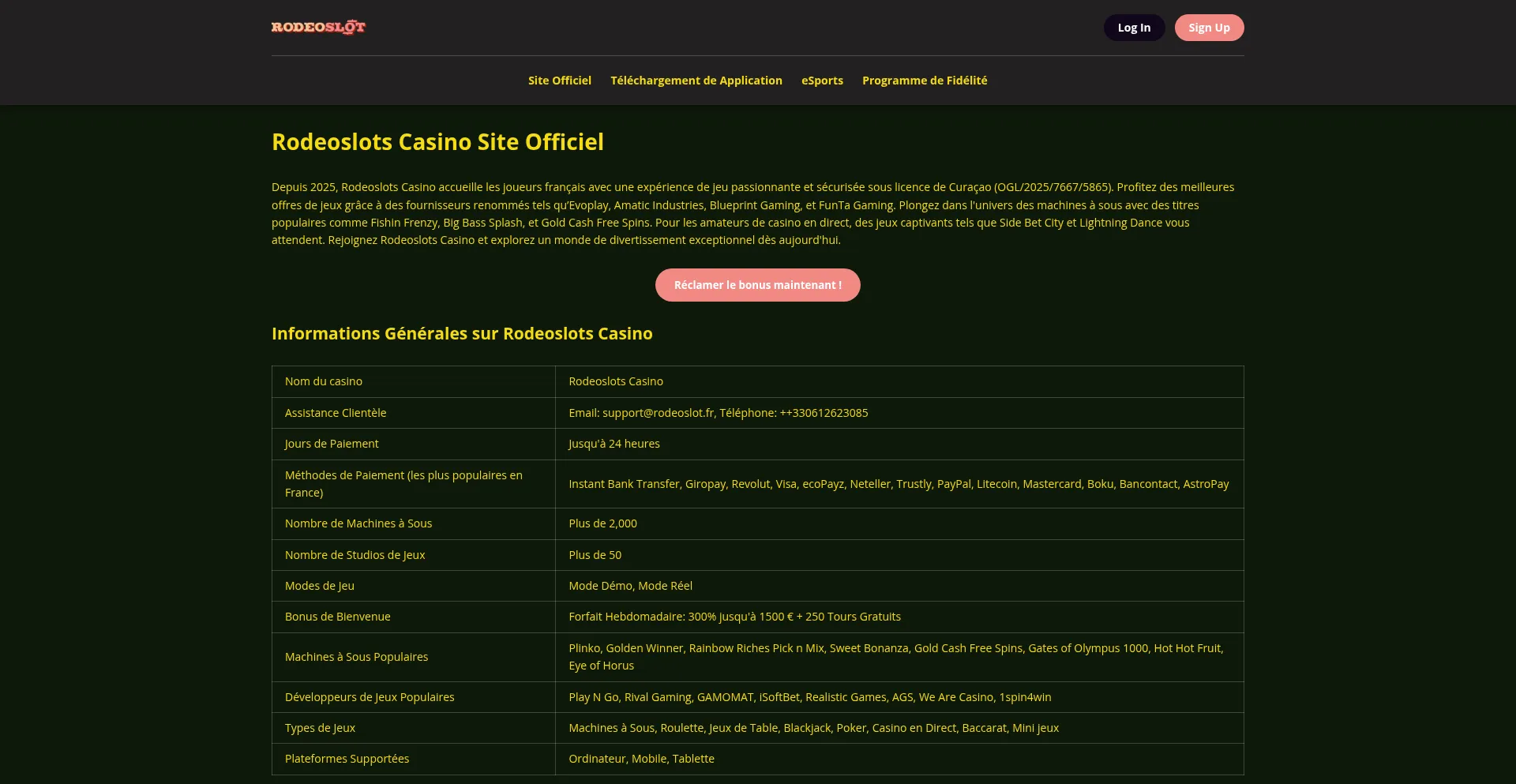
Task: Select the Assistance Clientèle row label
Action: (x=414, y=413)
